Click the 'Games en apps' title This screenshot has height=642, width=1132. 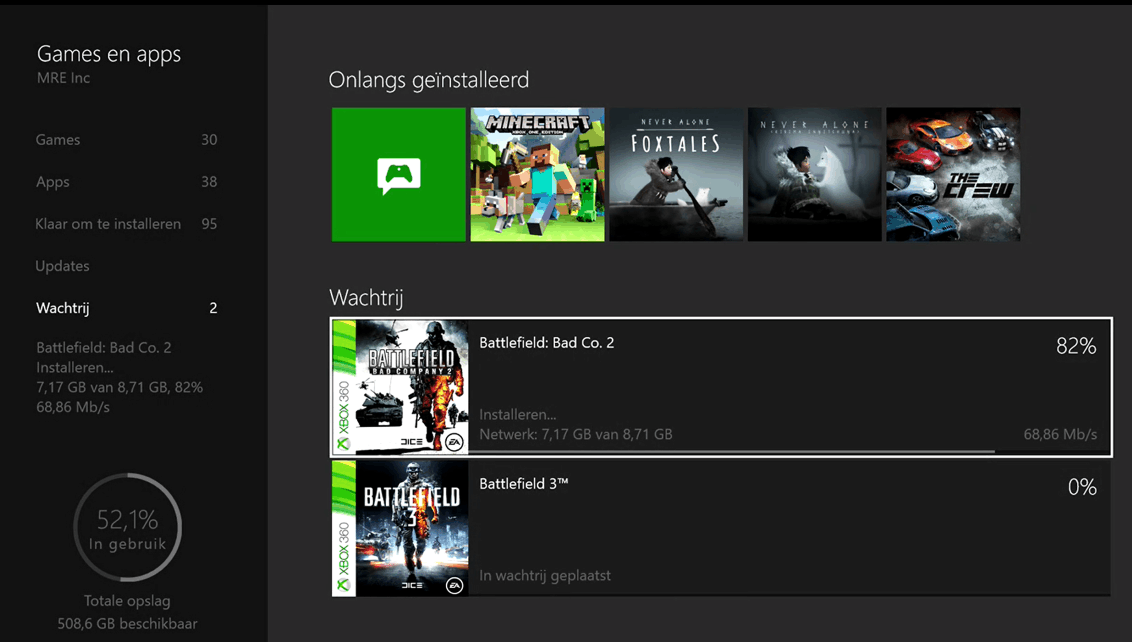pyautogui.click(x=109, y=54)
